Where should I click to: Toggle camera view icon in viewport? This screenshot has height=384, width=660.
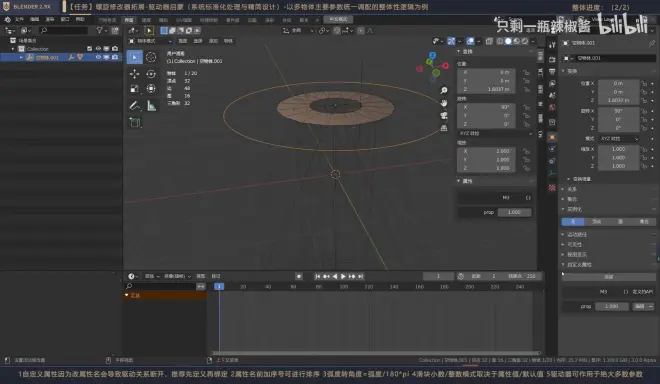point(444,115)
